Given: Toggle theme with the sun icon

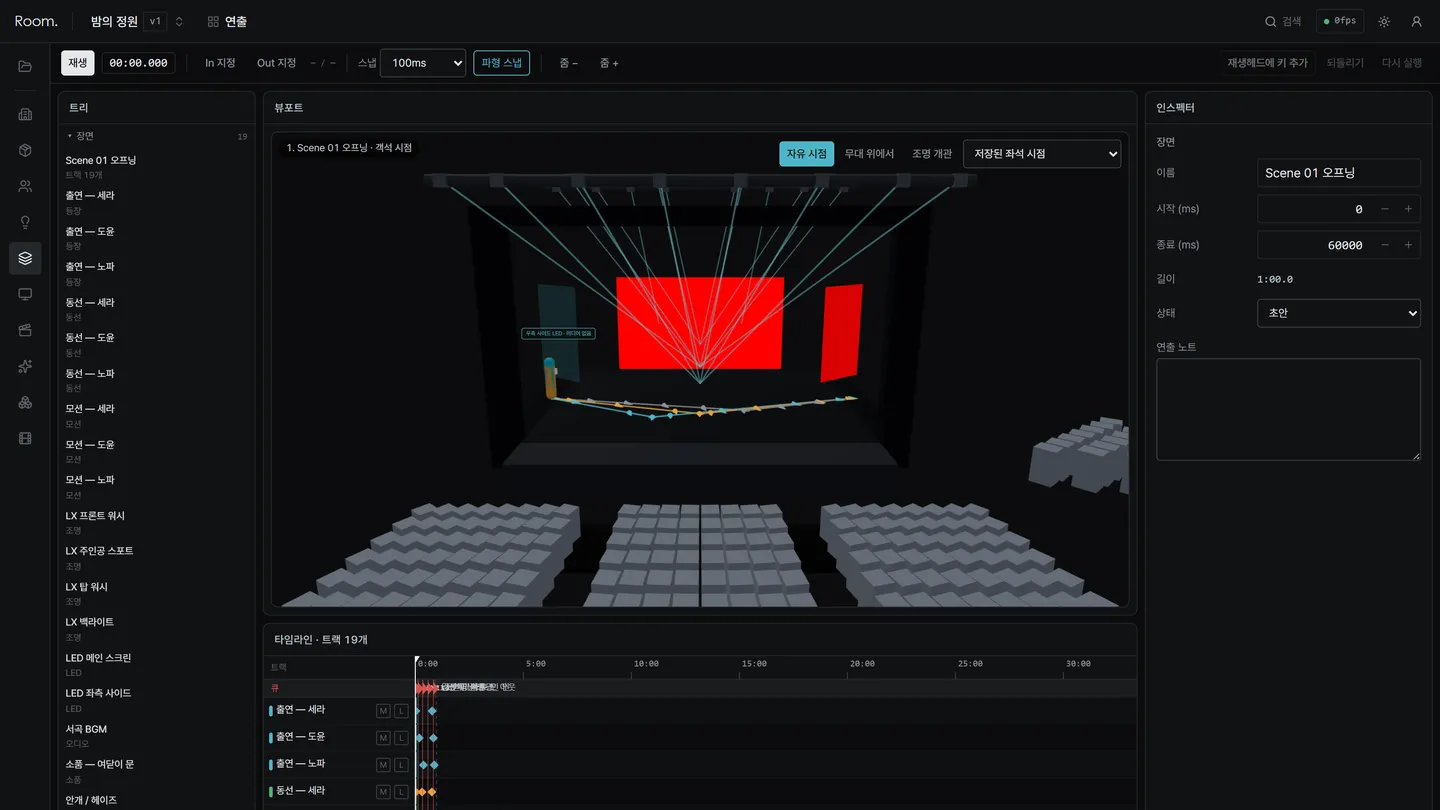Looking at the screenshot, I should (1384, 21).
